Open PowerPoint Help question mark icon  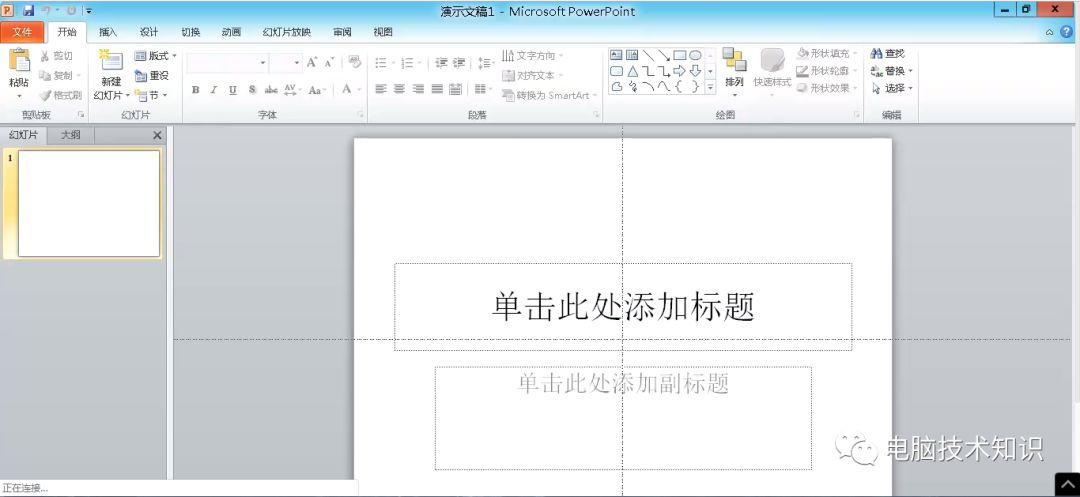click(1068, 32)
